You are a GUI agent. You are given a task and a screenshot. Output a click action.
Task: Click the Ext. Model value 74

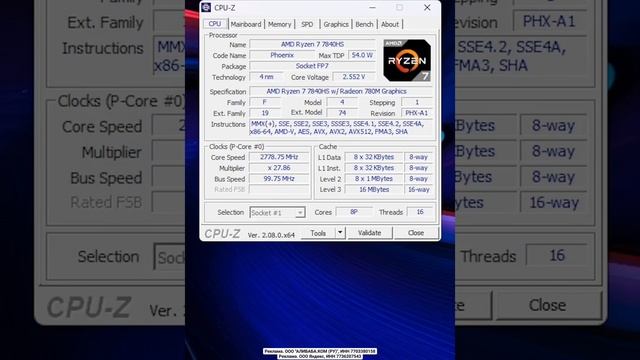[342, 113]
